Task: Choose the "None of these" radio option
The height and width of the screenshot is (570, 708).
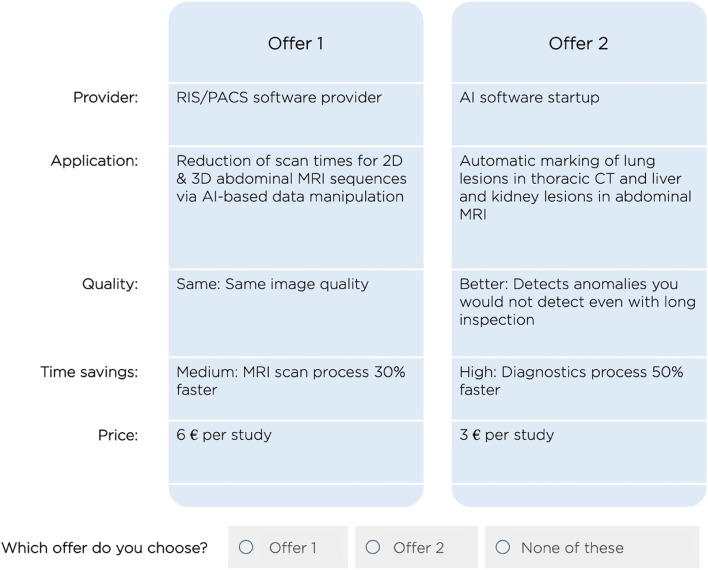Action: 503,547
